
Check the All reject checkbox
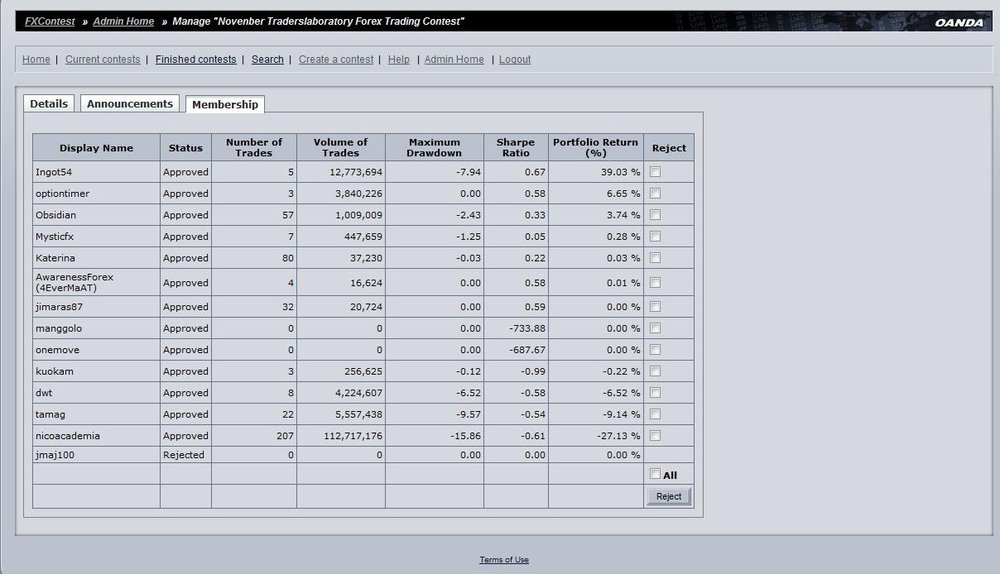[655, 474]
